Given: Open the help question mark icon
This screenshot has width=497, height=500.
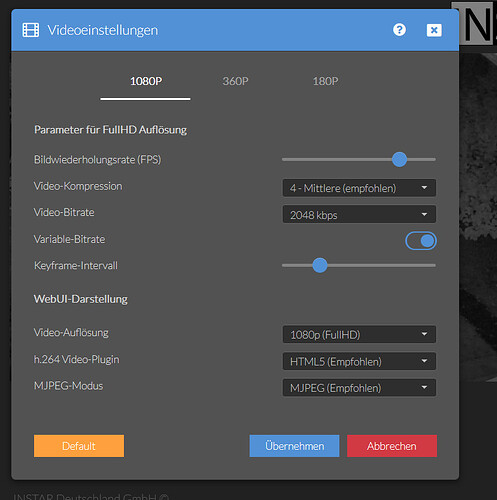Looking at the screenshot, I should [x=399, y=30].
